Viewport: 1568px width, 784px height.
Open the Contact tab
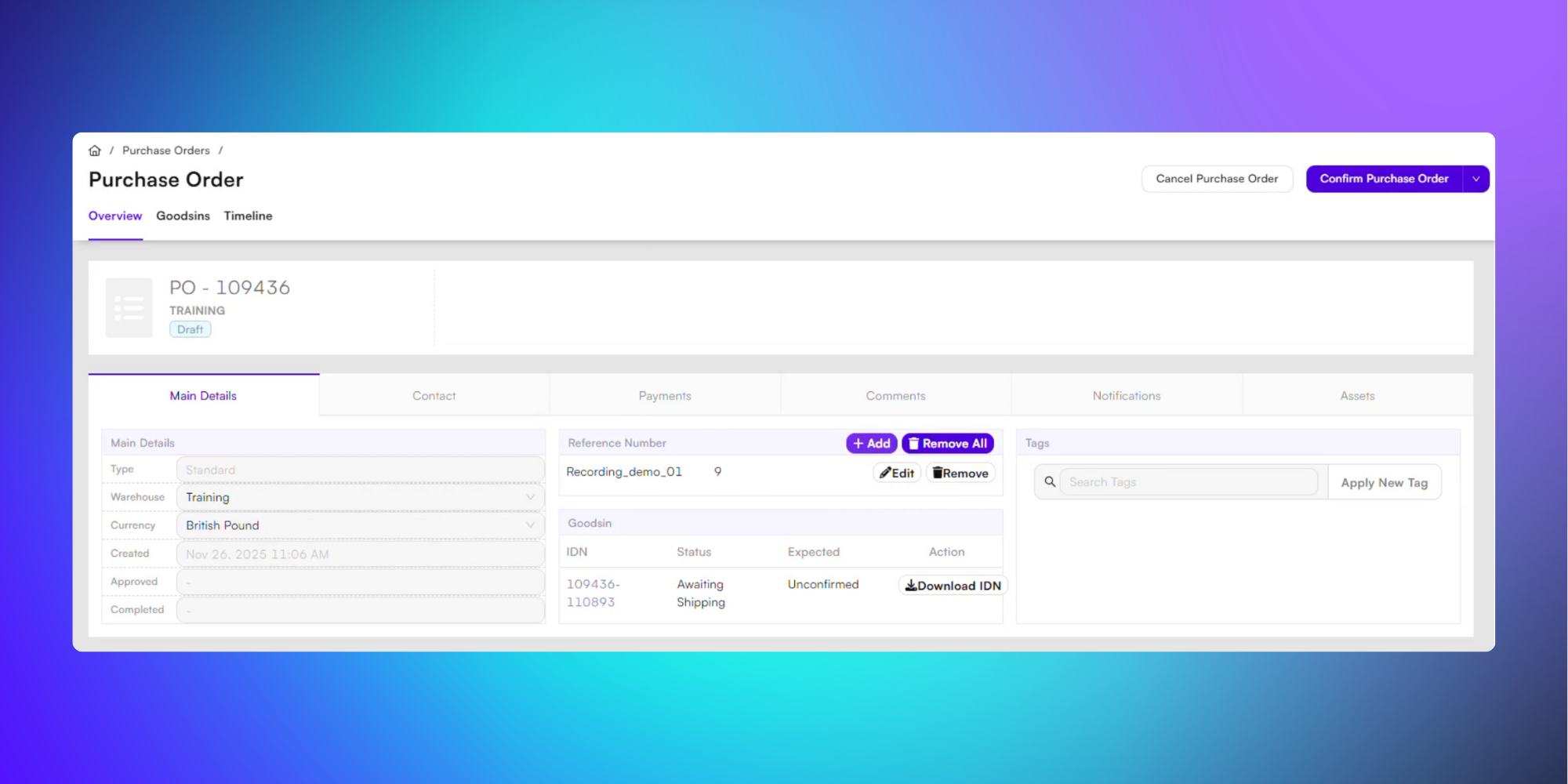pos(434,396)
